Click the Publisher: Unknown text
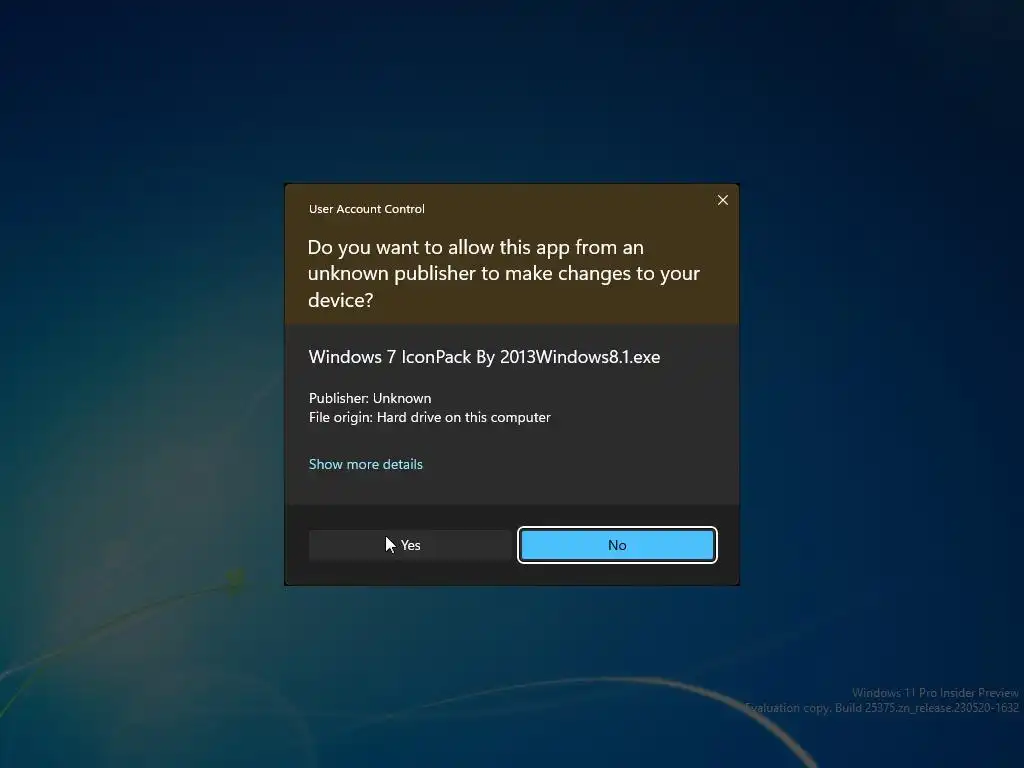Screen dimensions: 1024x768 [370, 398]
